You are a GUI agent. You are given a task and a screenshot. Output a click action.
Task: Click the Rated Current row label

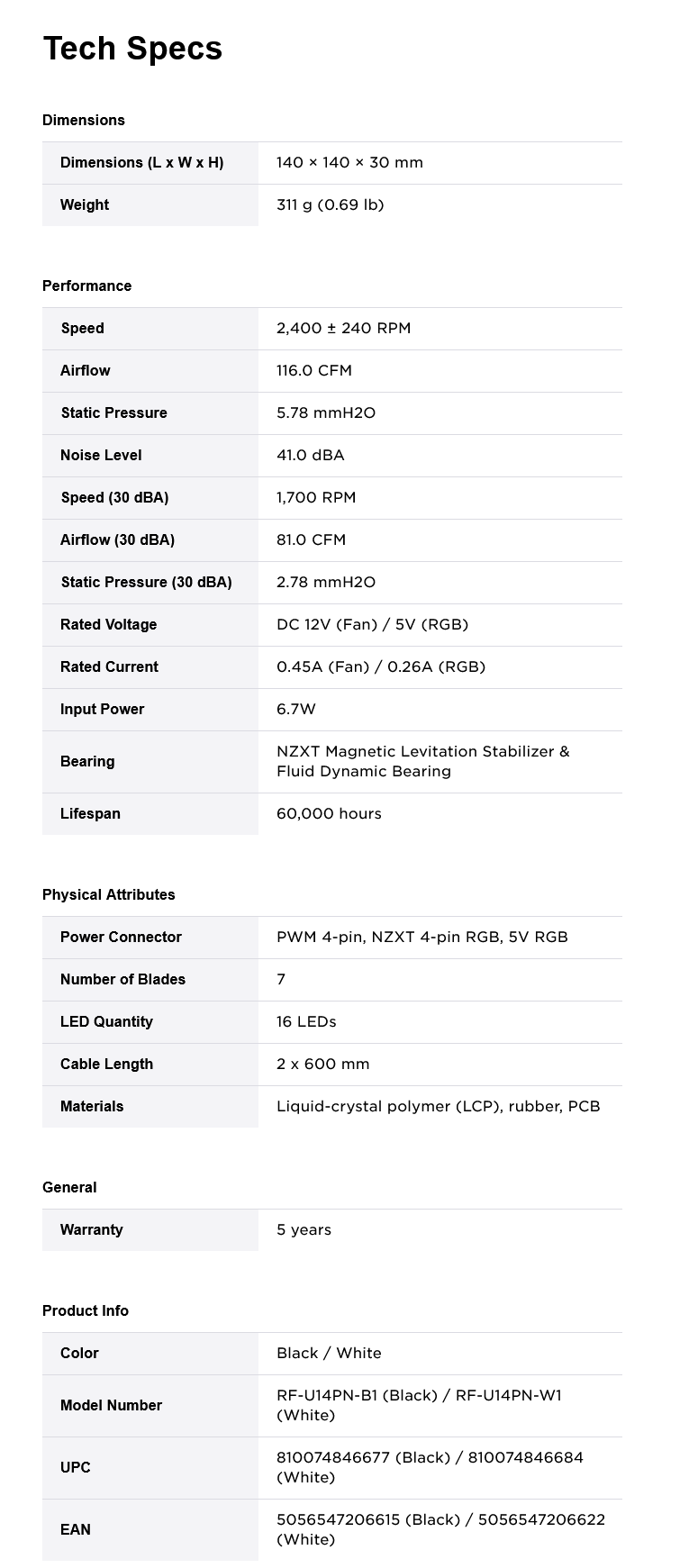tap(109, 667)
